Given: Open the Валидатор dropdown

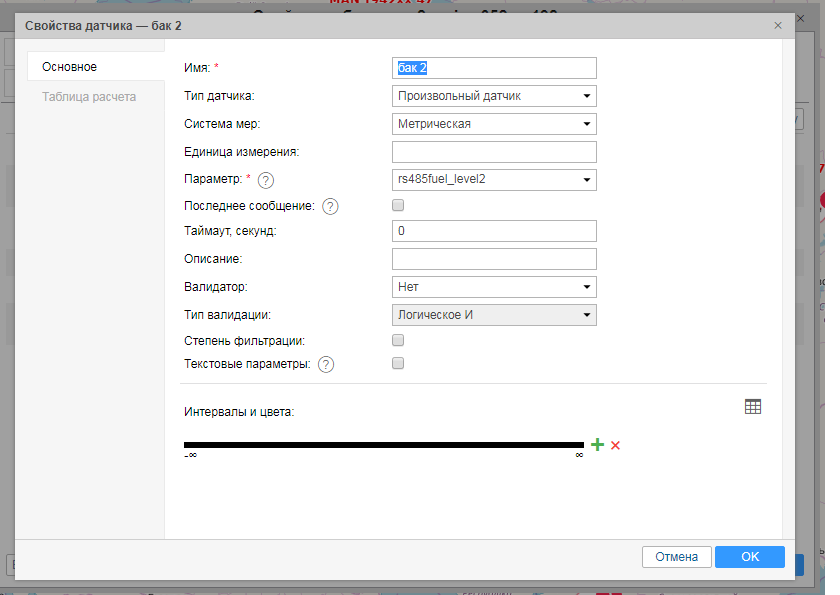Looking at the screenshot, I should tap(494, 287).
